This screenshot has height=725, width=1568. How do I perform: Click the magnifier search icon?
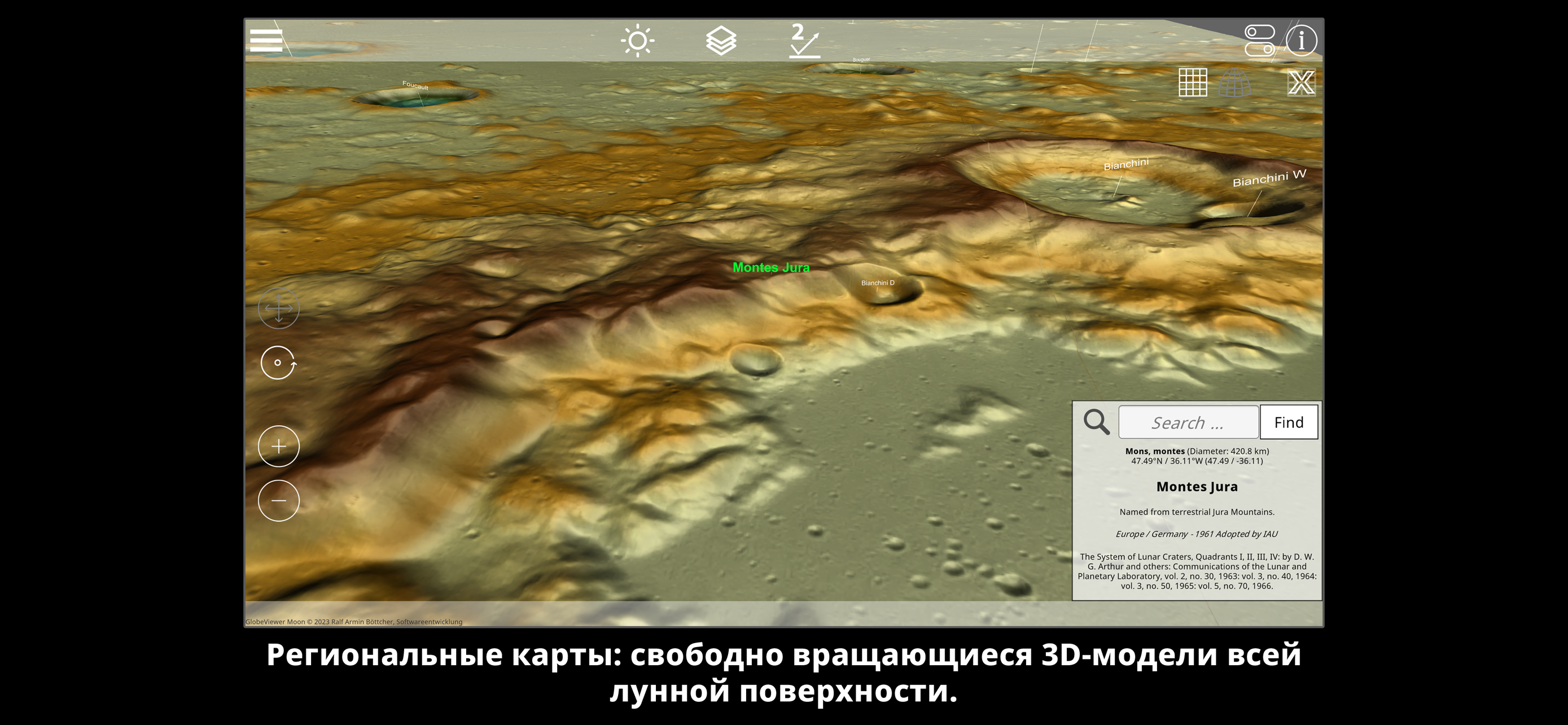1096,421
